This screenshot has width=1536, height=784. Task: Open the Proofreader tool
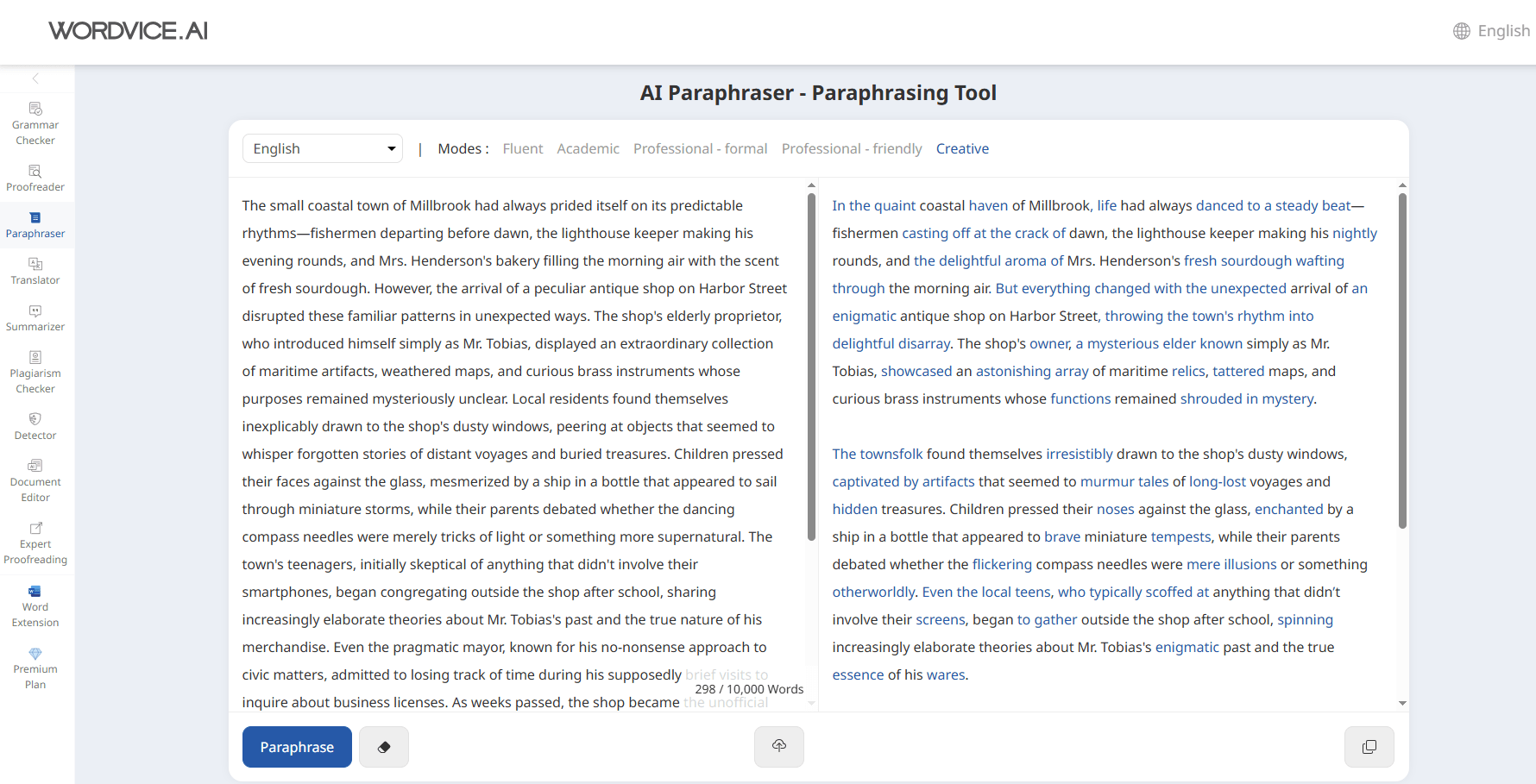click(35, 178)
